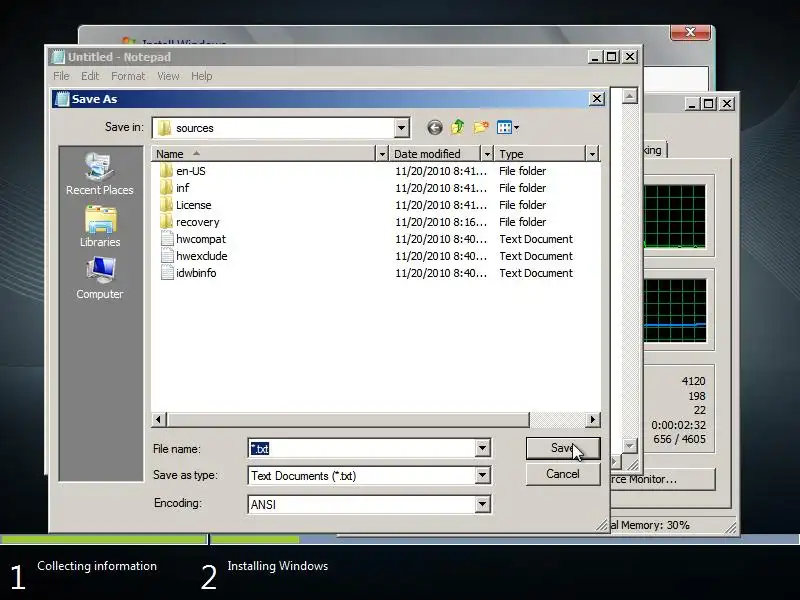Create a new folder icon

[481, 127]
